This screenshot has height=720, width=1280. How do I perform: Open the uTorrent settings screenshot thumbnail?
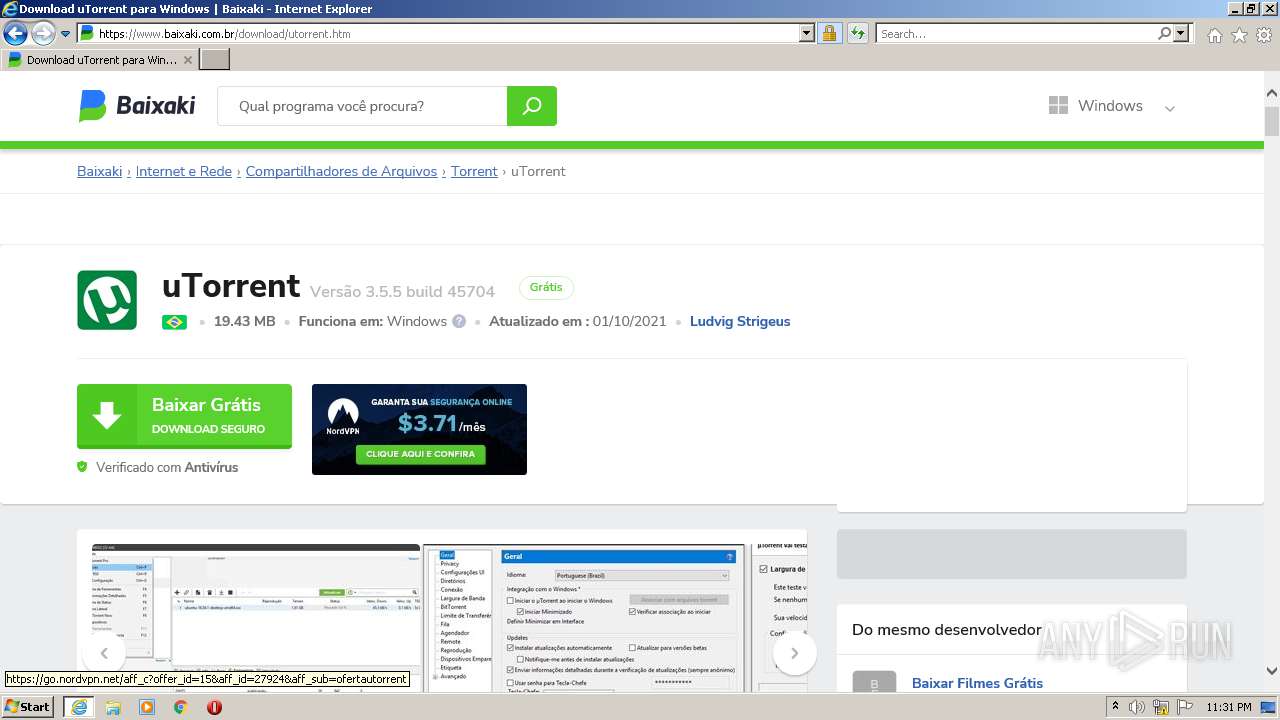[584, 618]
